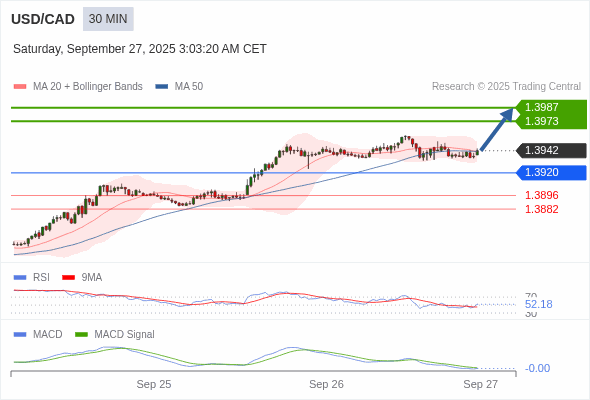Click the Sep 26 date axis marker
This screenshot has width=590, height=400.
pyautogui.click(x=326, y=384)
